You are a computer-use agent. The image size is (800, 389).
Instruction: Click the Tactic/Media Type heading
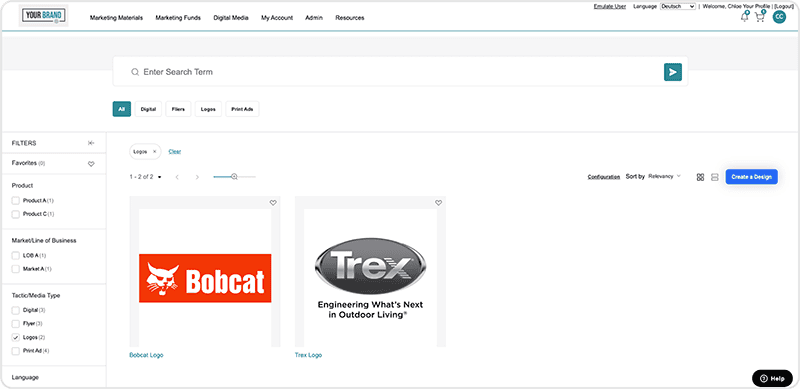[x=36, y=295]
